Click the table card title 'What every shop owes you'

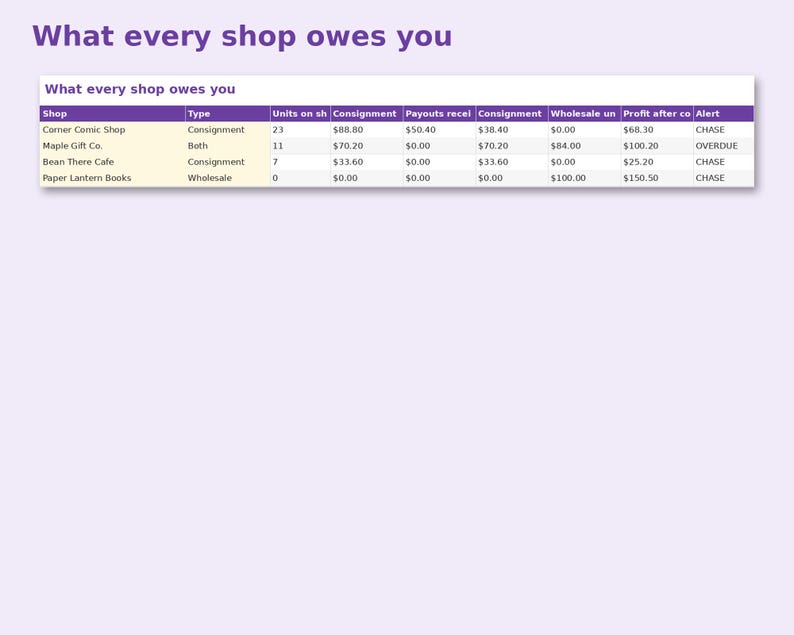tap(140, 89)
